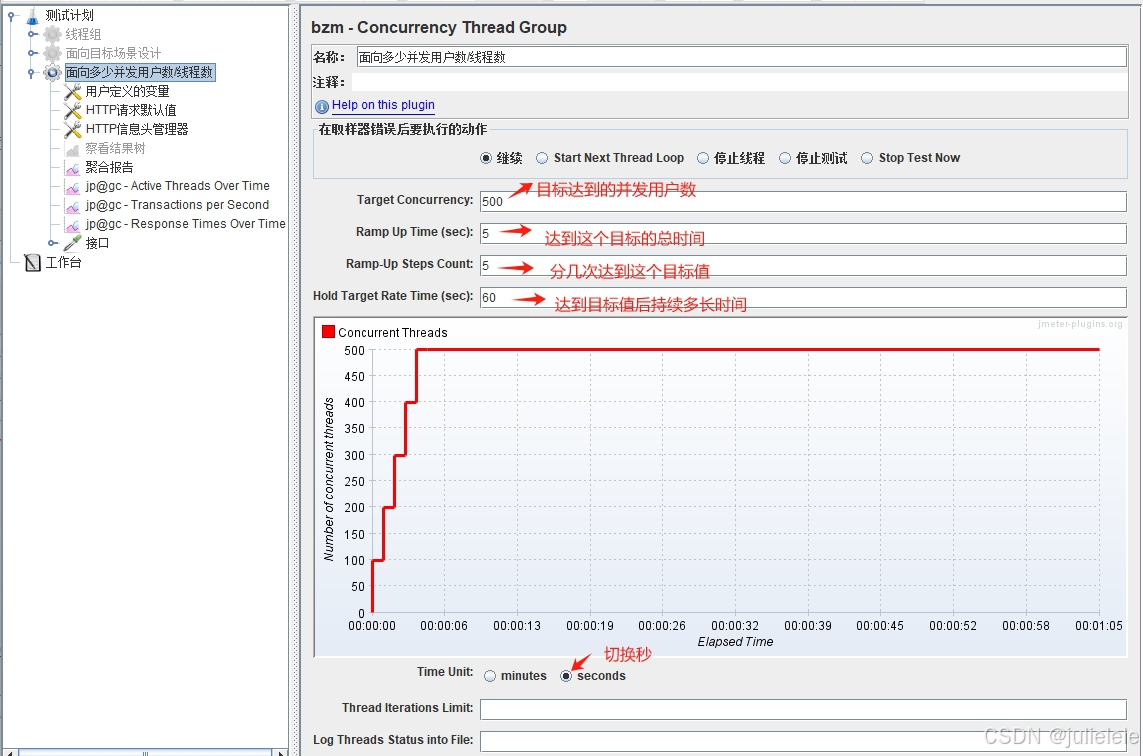Select the Stop Test Now option
This screenshot has width=1143, height=756.
(867, 158)
